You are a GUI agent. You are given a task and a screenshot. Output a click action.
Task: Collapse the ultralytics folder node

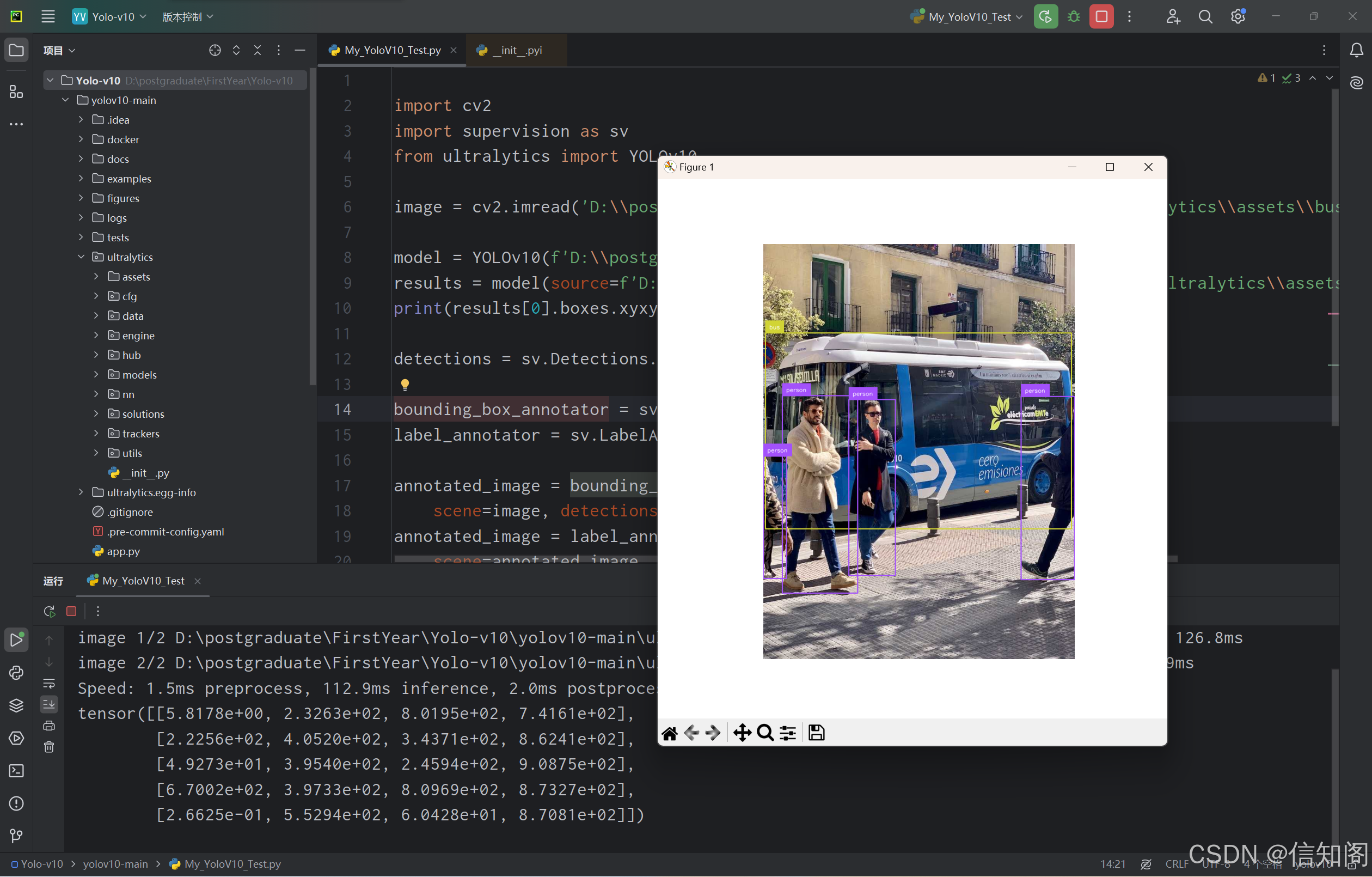[81, 257]
